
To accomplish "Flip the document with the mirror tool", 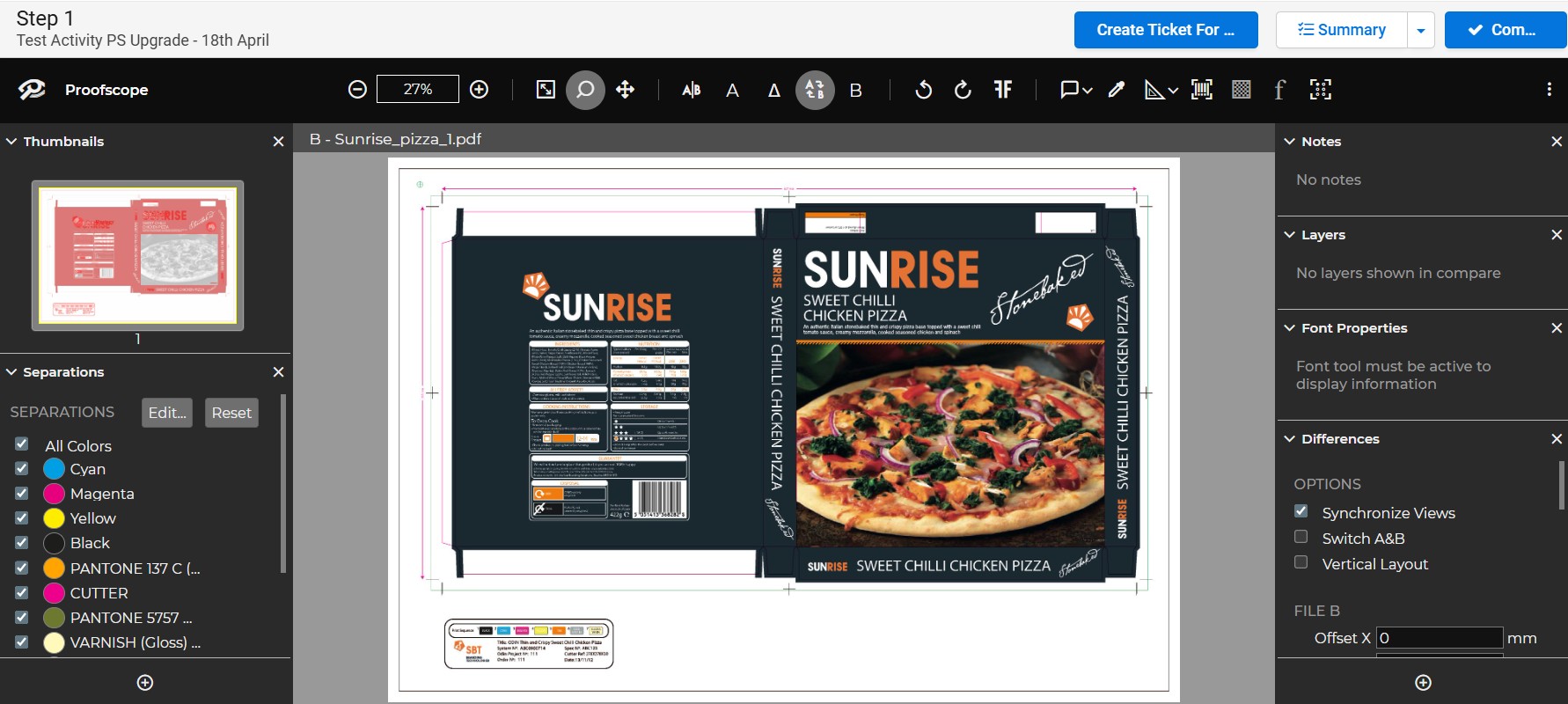I will click(1003, 90).
